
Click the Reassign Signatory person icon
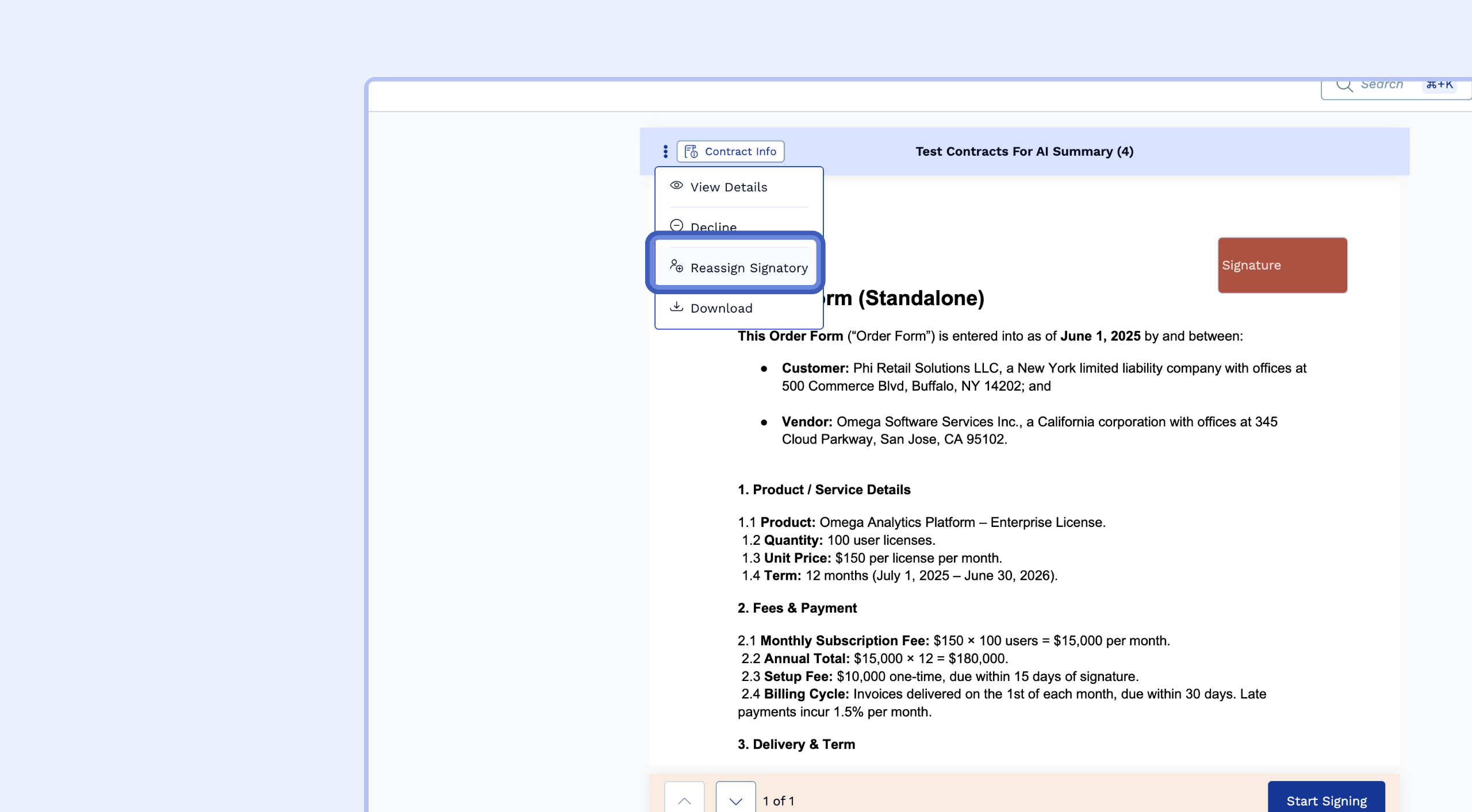click(676, 266)
